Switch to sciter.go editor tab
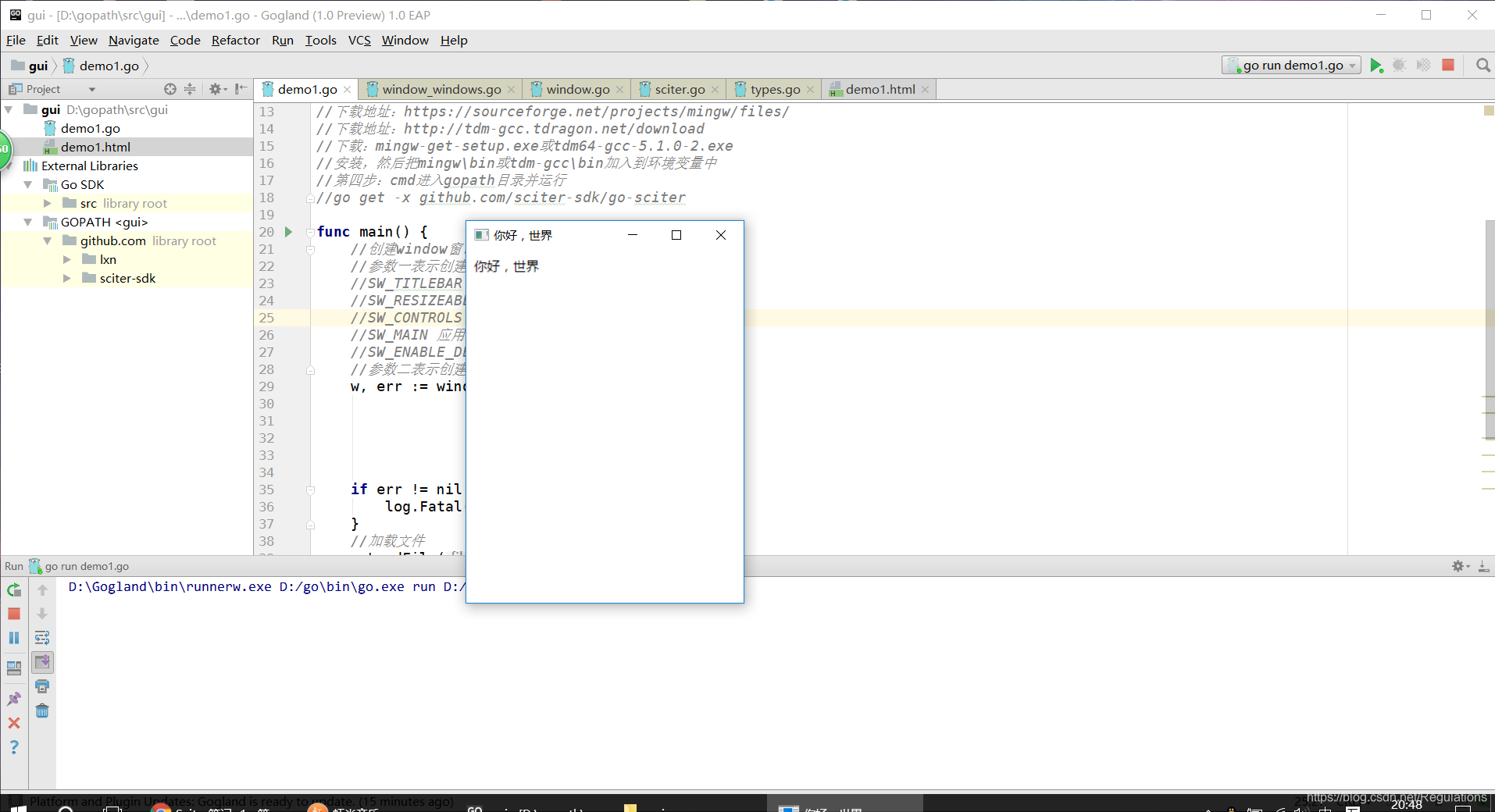This screenshot has width=1495, height=812. pyautogui.click(x=680, y=89)
